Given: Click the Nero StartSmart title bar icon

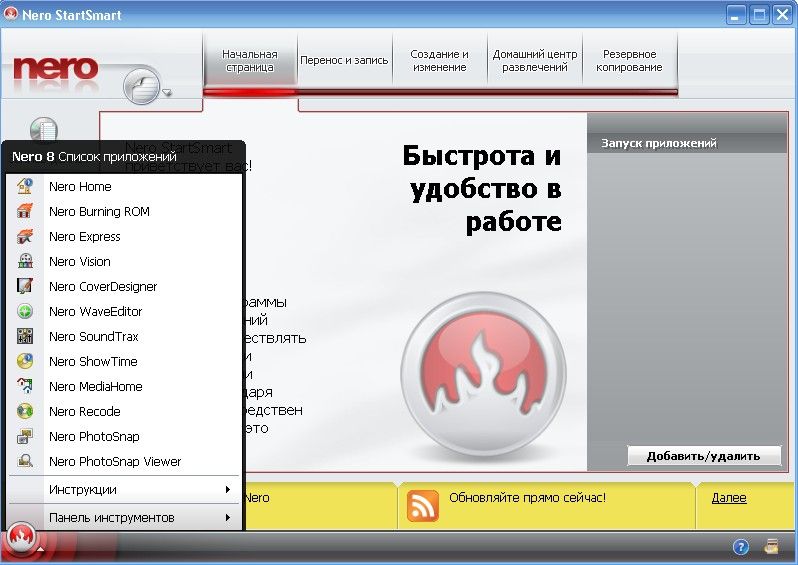Looking at the screenshot, I should click(x=11, y=14).
